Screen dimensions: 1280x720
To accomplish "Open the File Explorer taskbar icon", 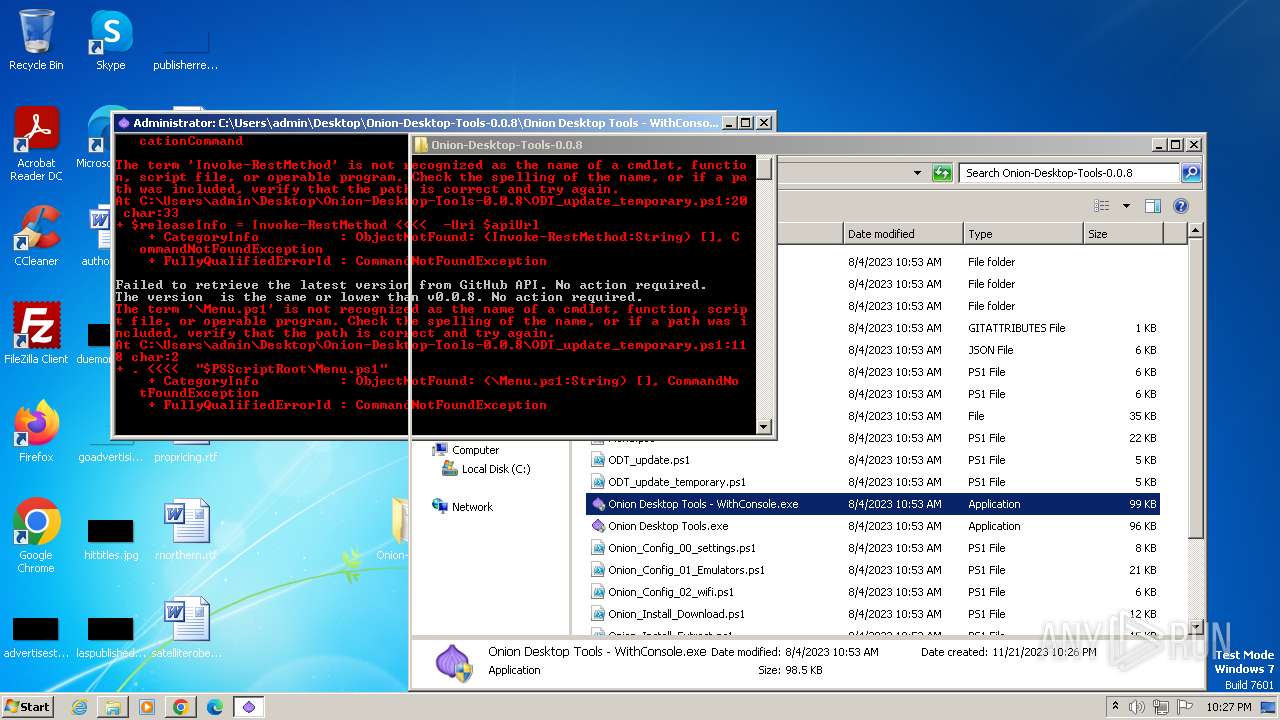I will [113, 707].
